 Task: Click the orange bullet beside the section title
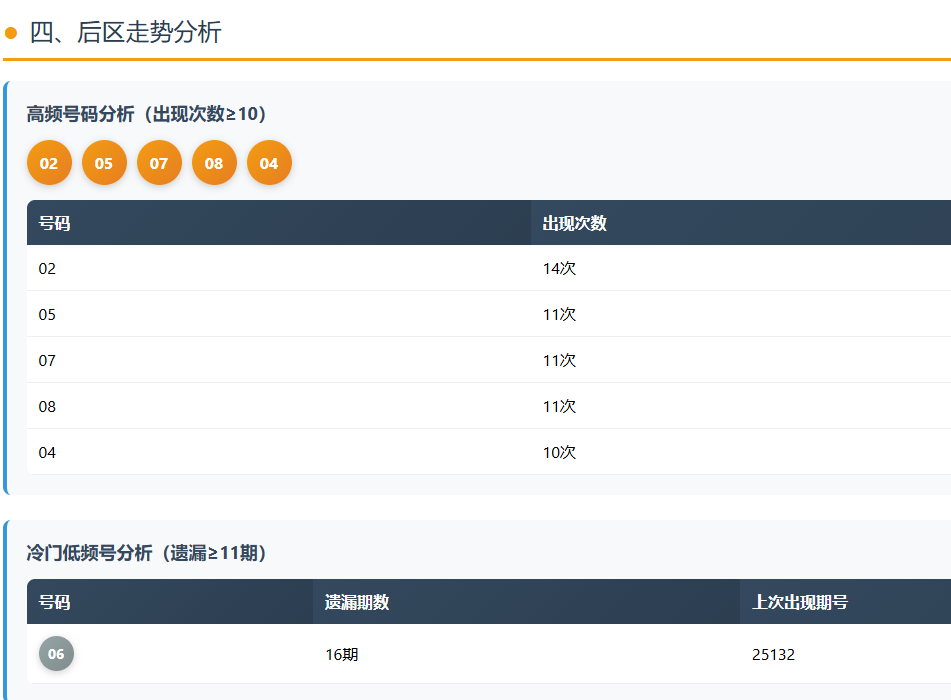point(11,33)
